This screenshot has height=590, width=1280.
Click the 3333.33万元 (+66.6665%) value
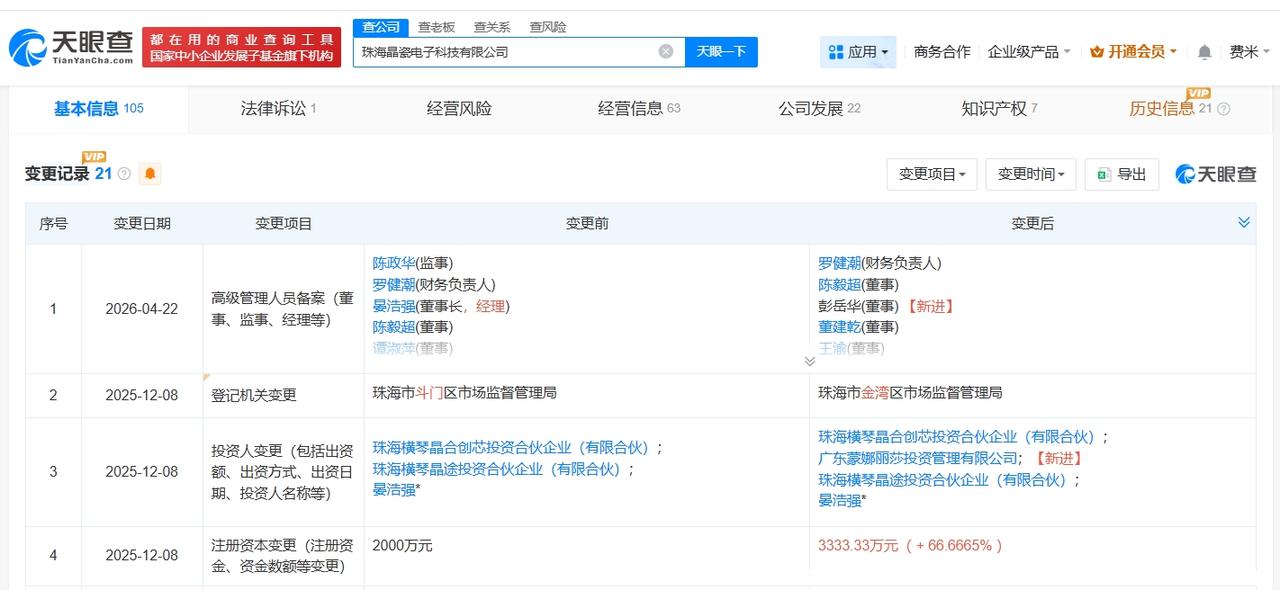(910, 545)
